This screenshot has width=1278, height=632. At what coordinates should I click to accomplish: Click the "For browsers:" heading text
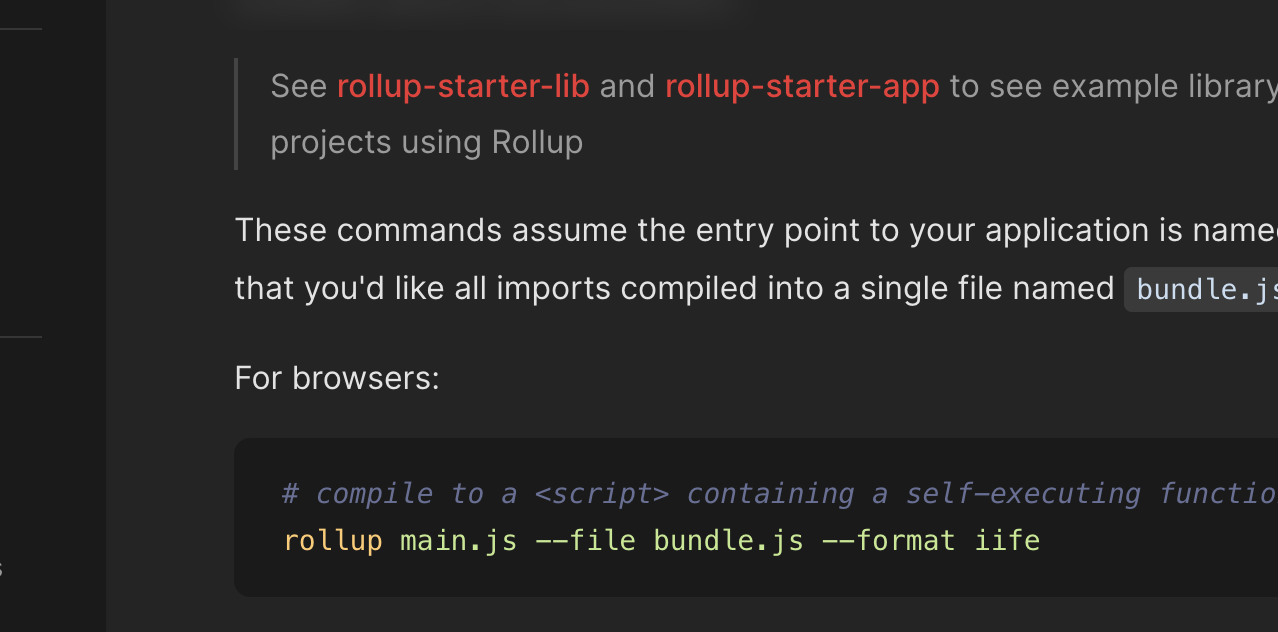click(x=337, y=378)
